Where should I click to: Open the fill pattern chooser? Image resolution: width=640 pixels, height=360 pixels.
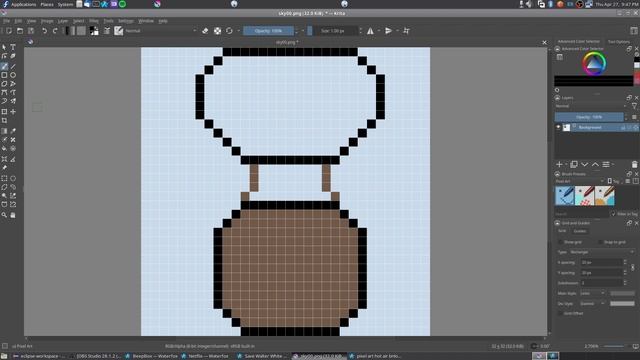(x=81, y=31)
